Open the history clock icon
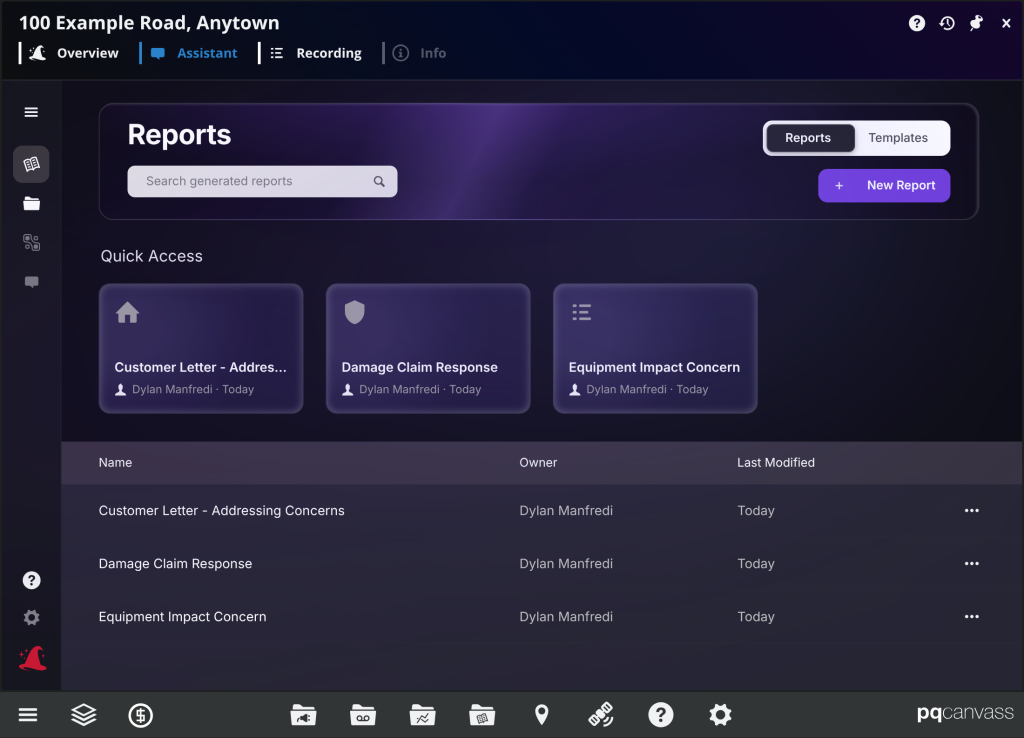 coord(947,24)
